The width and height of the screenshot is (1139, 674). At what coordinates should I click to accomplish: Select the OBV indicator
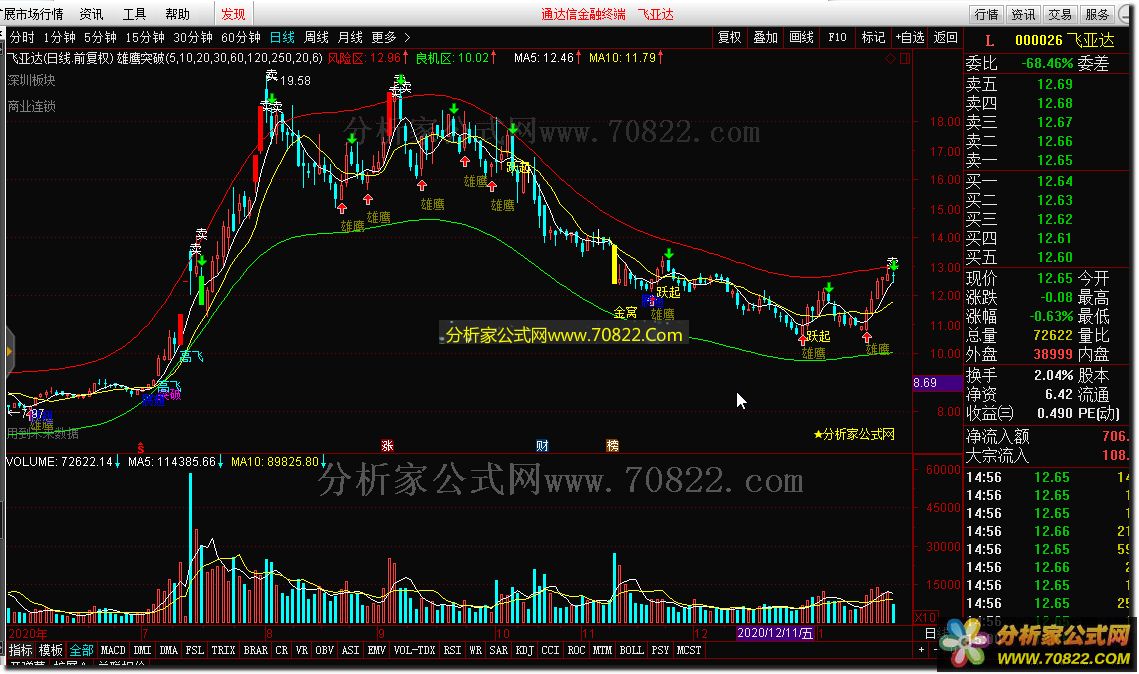click(324, 650)
